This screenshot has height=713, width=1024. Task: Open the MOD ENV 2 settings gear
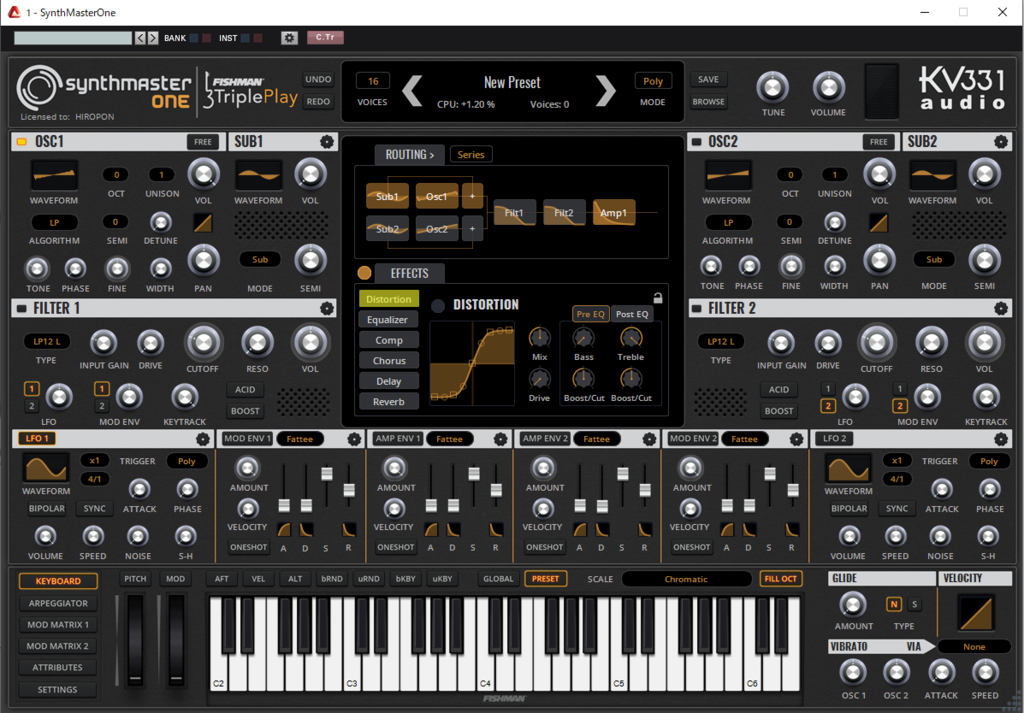[x=796, y=439]
